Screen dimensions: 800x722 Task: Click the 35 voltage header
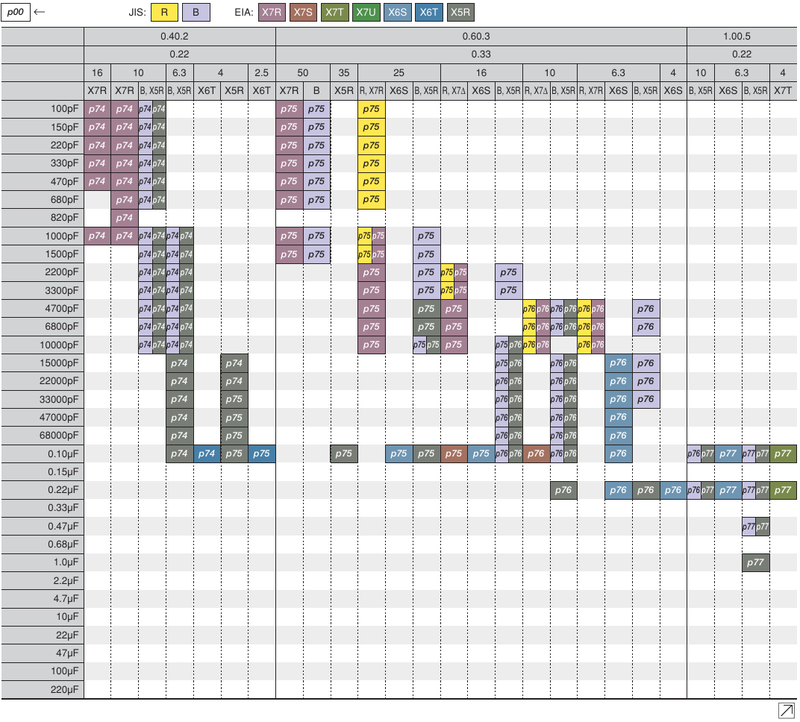pyautogui.click(x=344, y=72)
